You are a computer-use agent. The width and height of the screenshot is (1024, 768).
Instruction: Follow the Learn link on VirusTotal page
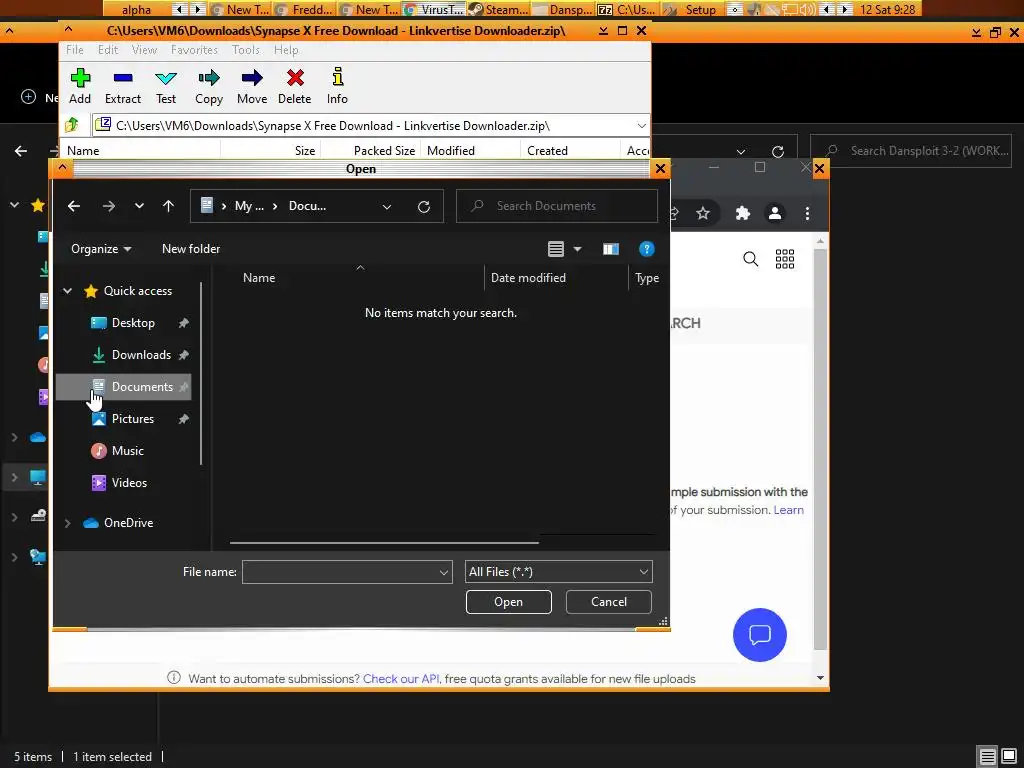coord(788,510)
